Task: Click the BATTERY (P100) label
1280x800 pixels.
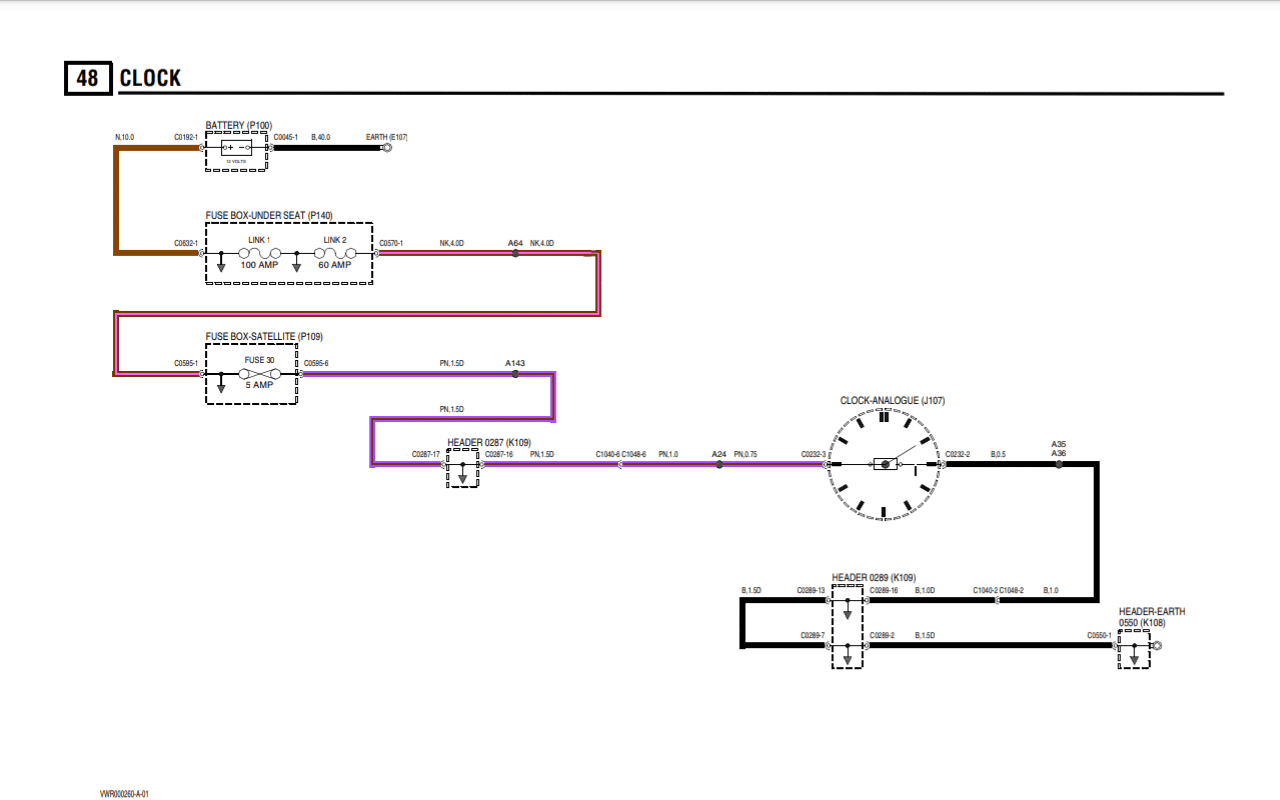Action: [x=238, y=125]
